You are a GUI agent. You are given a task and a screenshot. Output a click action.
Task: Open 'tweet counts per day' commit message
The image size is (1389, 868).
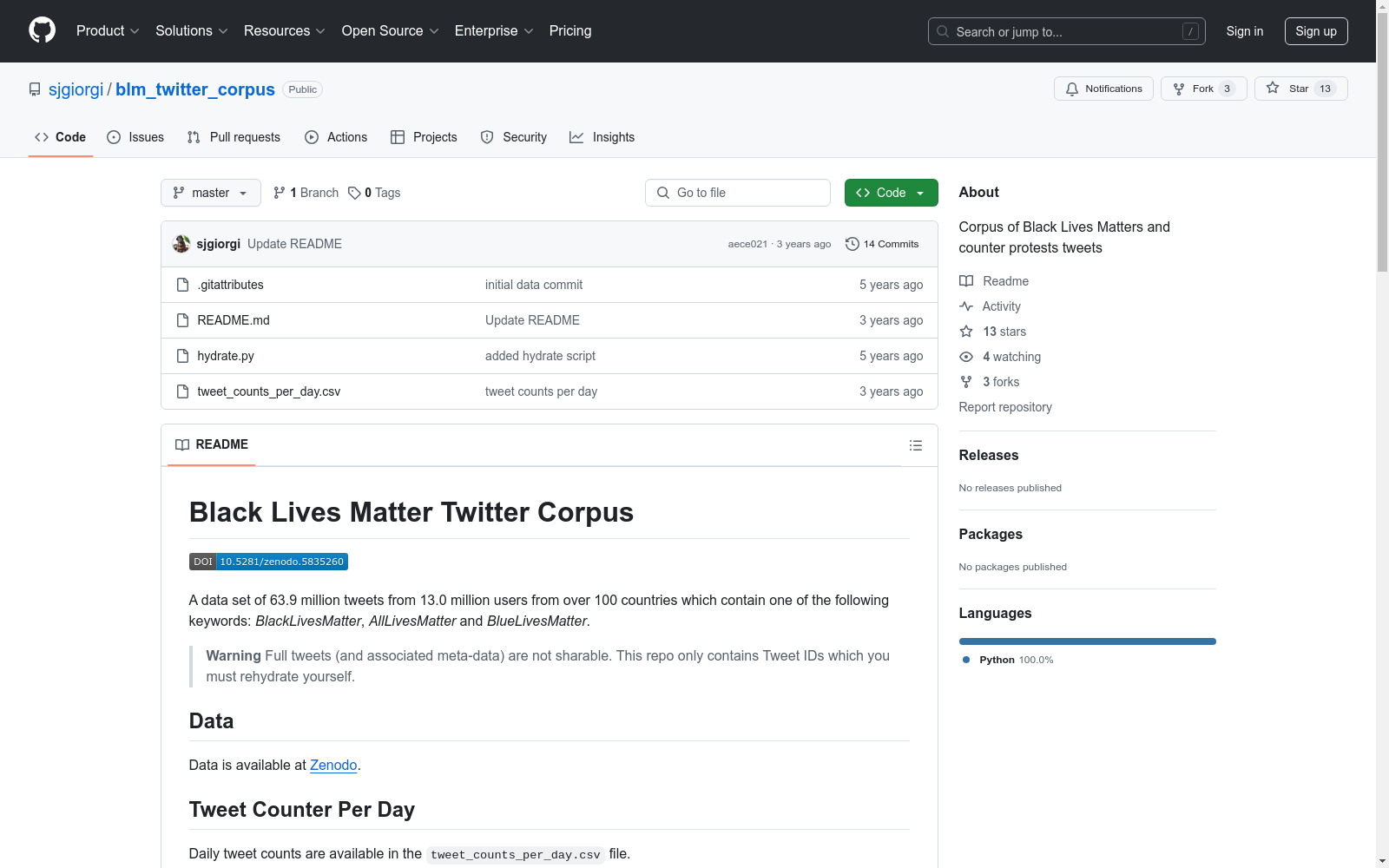541,391
